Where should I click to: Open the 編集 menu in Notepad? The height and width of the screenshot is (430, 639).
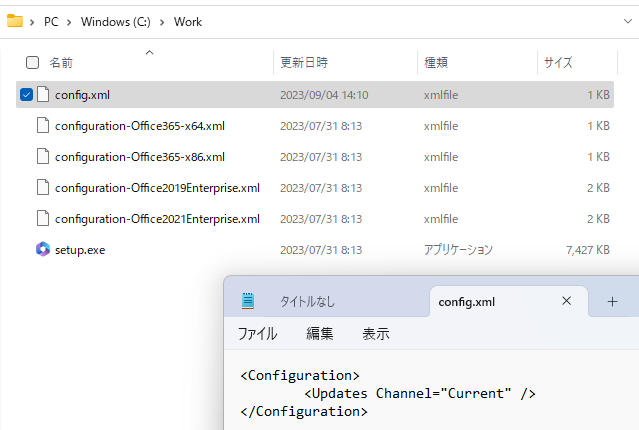pos(320,333)
